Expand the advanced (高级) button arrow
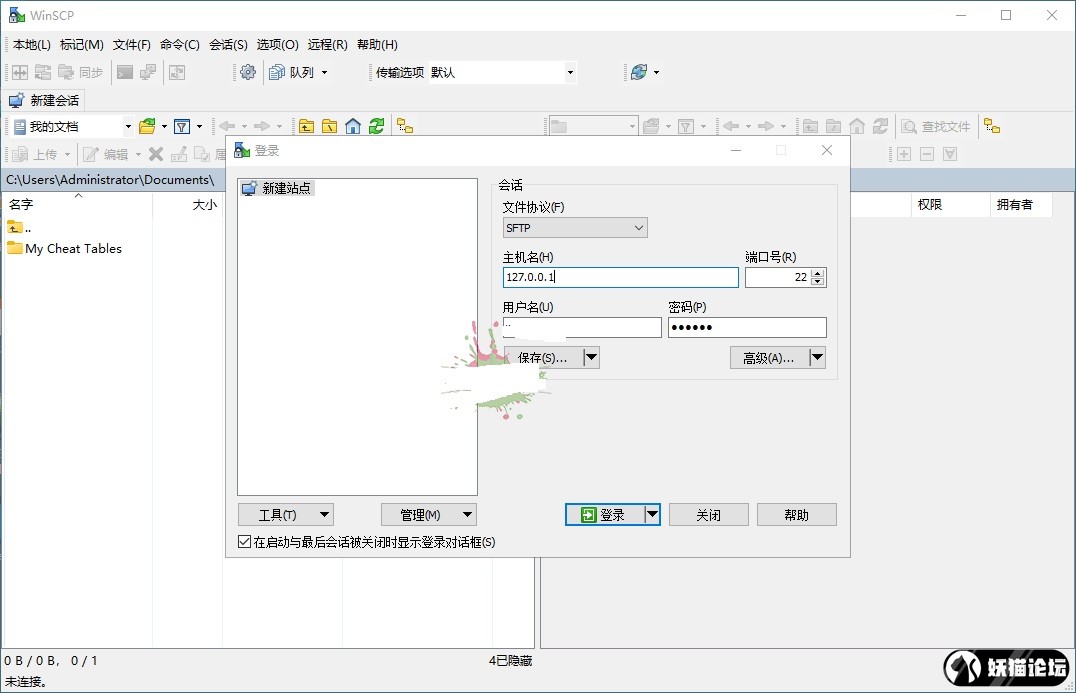 [817, 357]
